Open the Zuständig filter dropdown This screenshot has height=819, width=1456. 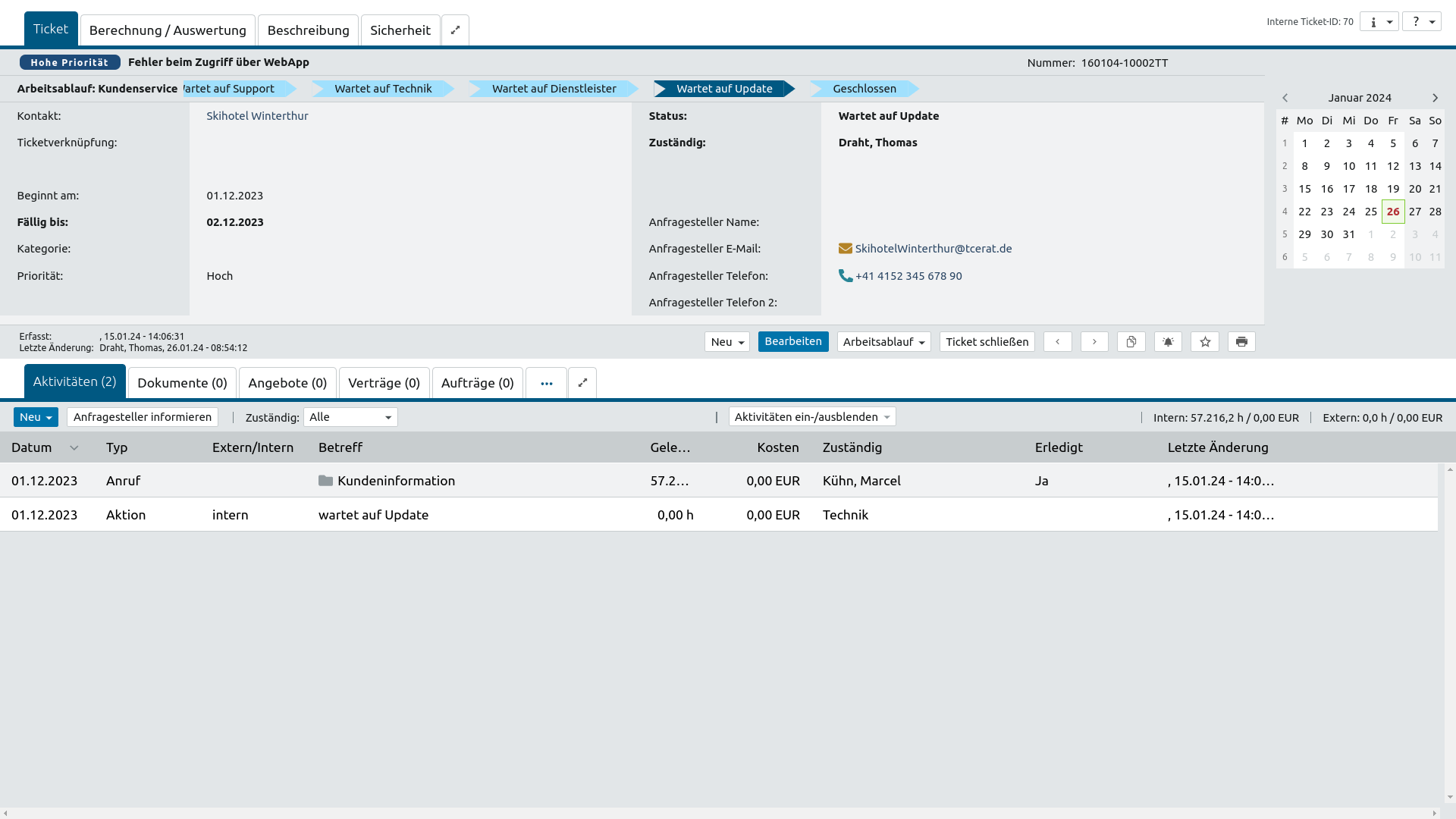click(x=350, y=417)
